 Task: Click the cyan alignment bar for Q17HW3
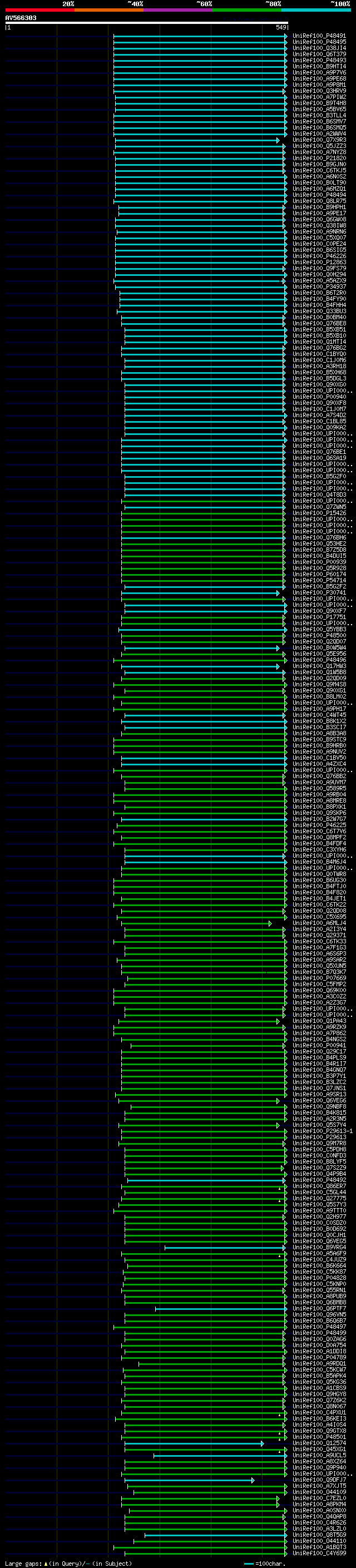[x=201, y=666]
